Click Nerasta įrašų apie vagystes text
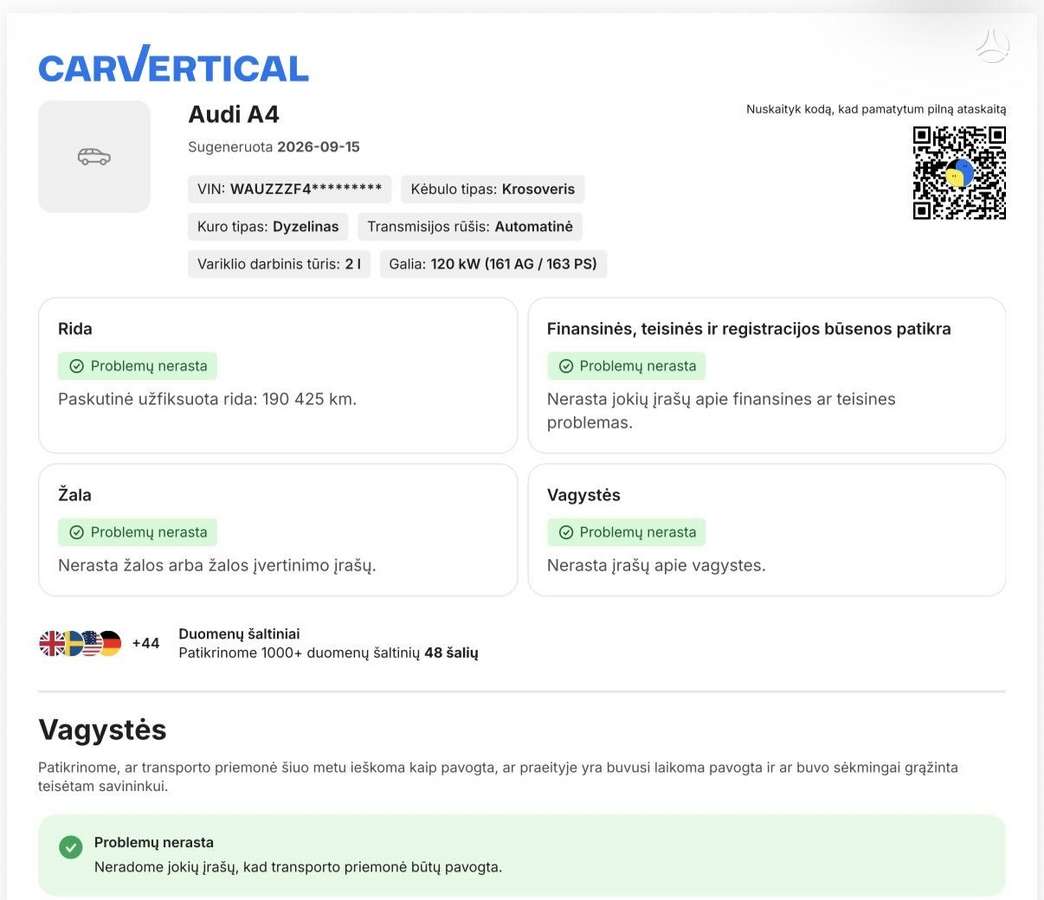 point(656,565)
